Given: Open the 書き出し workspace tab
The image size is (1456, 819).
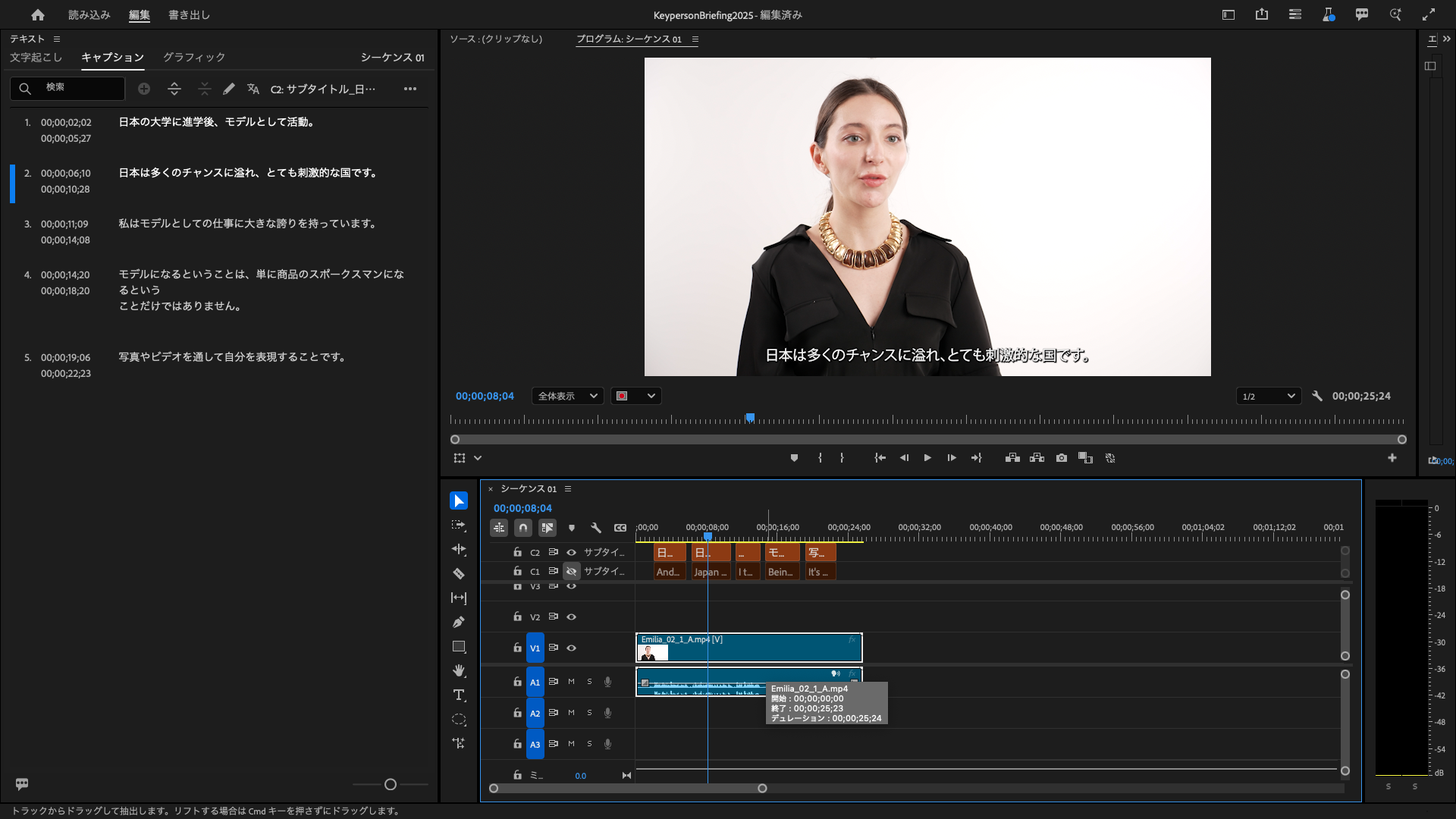Looking at the screenshot, I should pos(189,15).
